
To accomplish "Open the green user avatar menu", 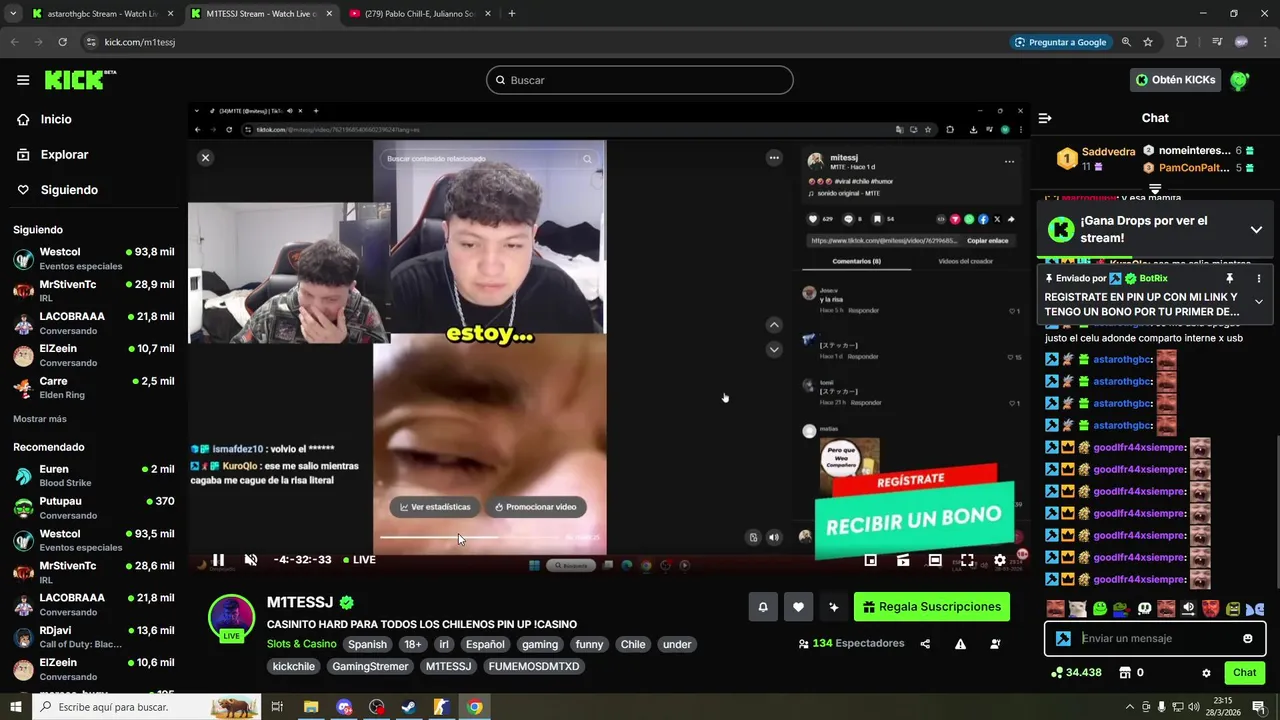I will [x=1240, y=80].
